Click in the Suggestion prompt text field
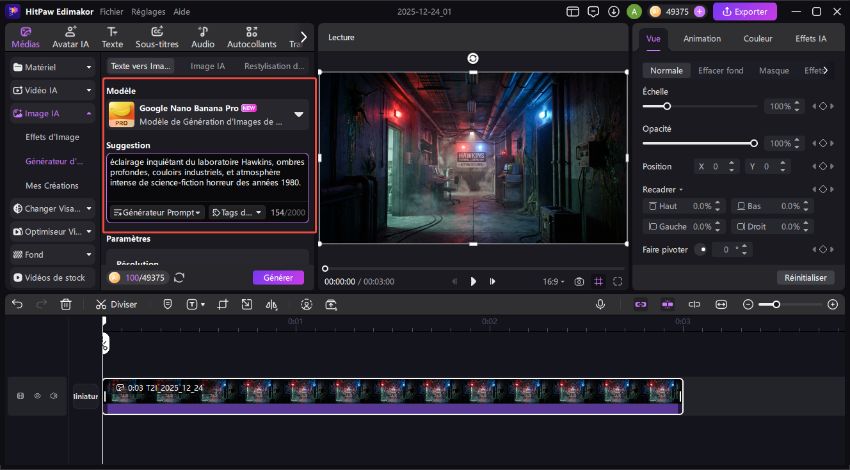The width and height of the screenshot is (850, 470). 208,177
